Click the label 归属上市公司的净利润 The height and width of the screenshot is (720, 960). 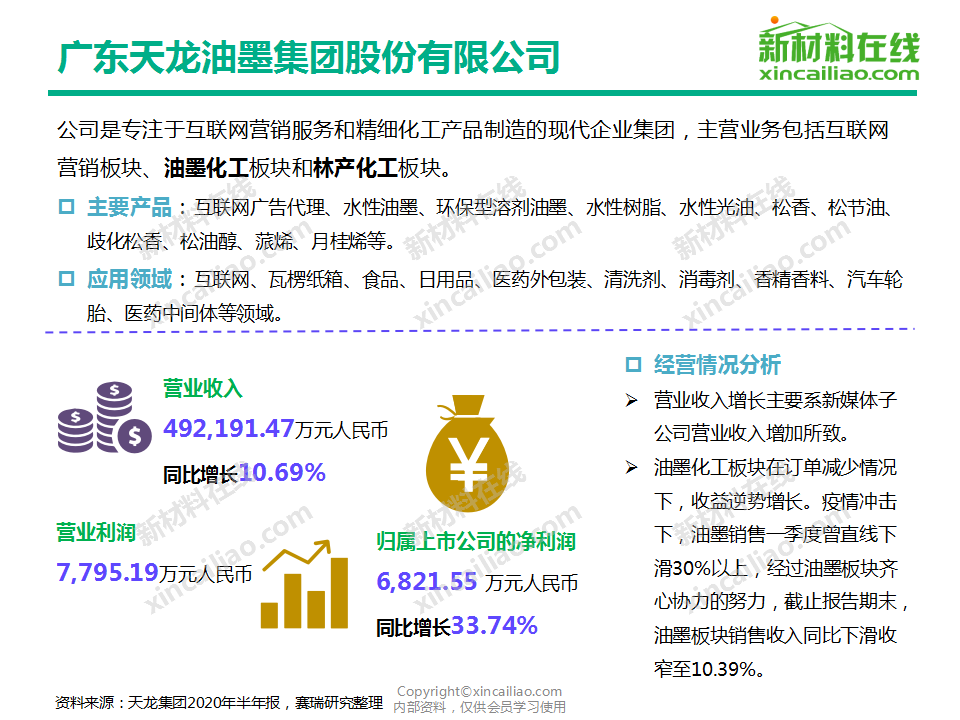[x=476, y=541]
